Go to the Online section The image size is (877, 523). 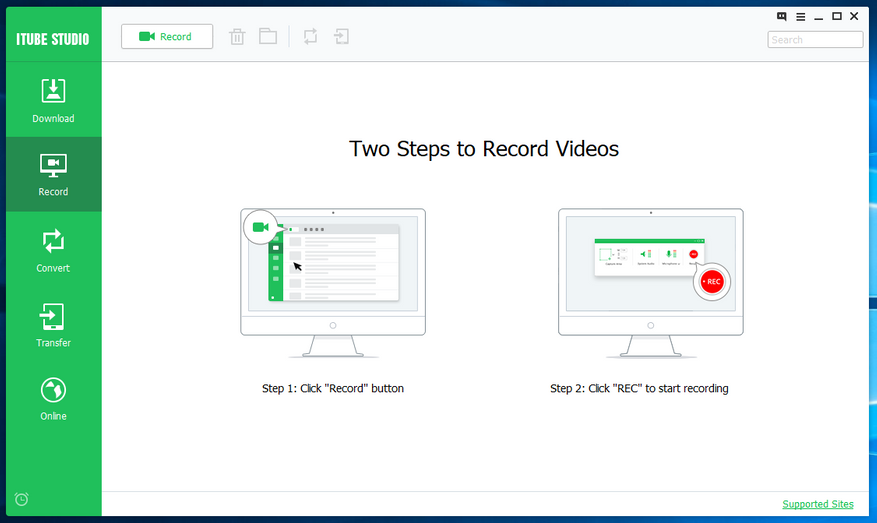[53, 399]
